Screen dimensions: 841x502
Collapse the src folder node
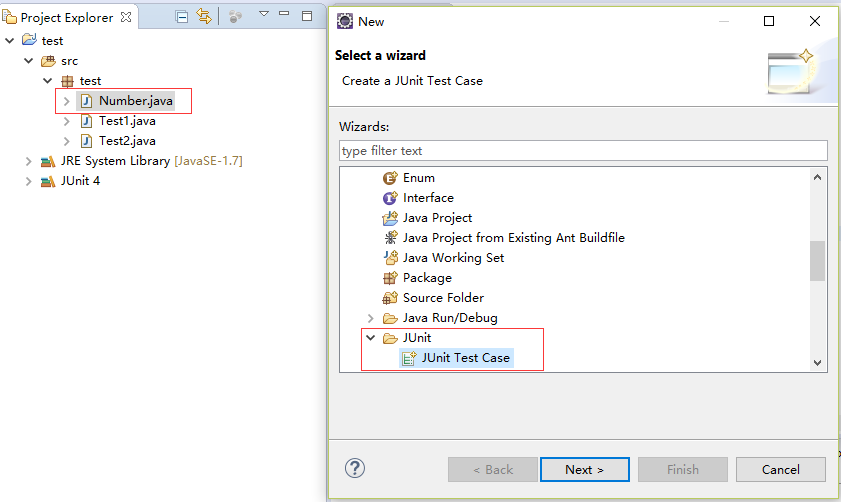pyautogui.click(x=29, y=61)
